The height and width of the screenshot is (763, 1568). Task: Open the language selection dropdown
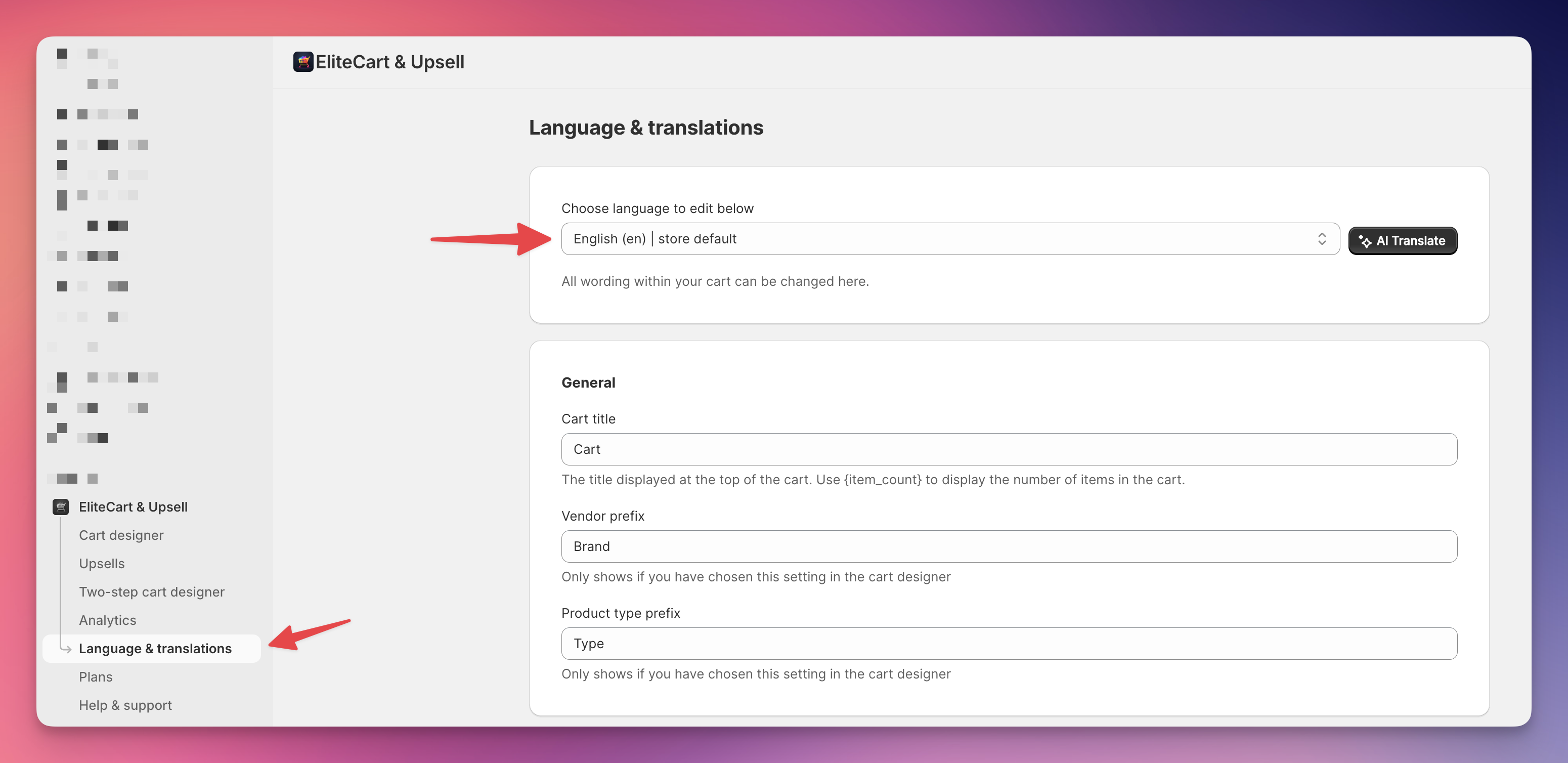tap(949, 239)
